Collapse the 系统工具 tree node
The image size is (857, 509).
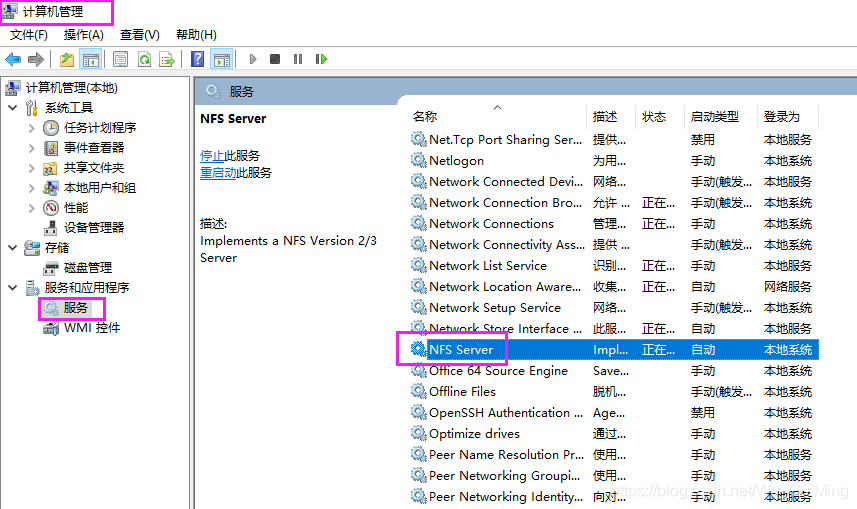(13, 108)
